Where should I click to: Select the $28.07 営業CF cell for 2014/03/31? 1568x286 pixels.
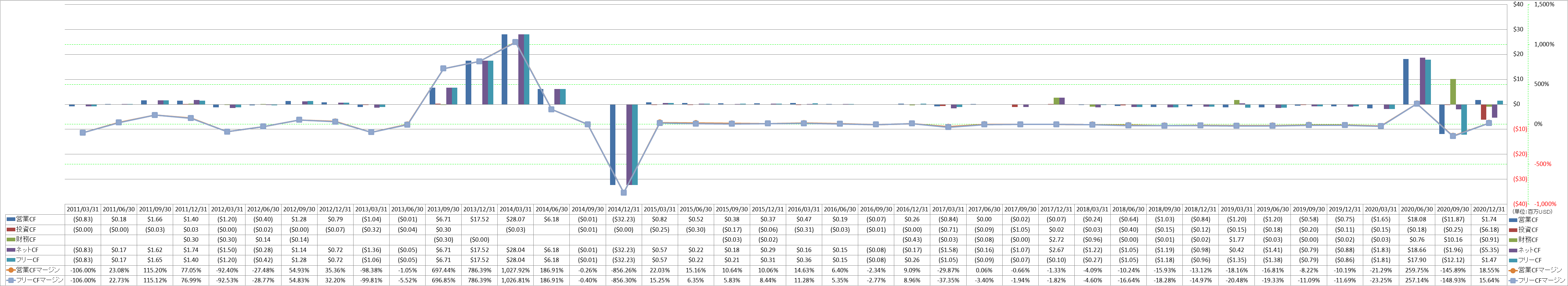pyautogui.click(x=516, y=220)
